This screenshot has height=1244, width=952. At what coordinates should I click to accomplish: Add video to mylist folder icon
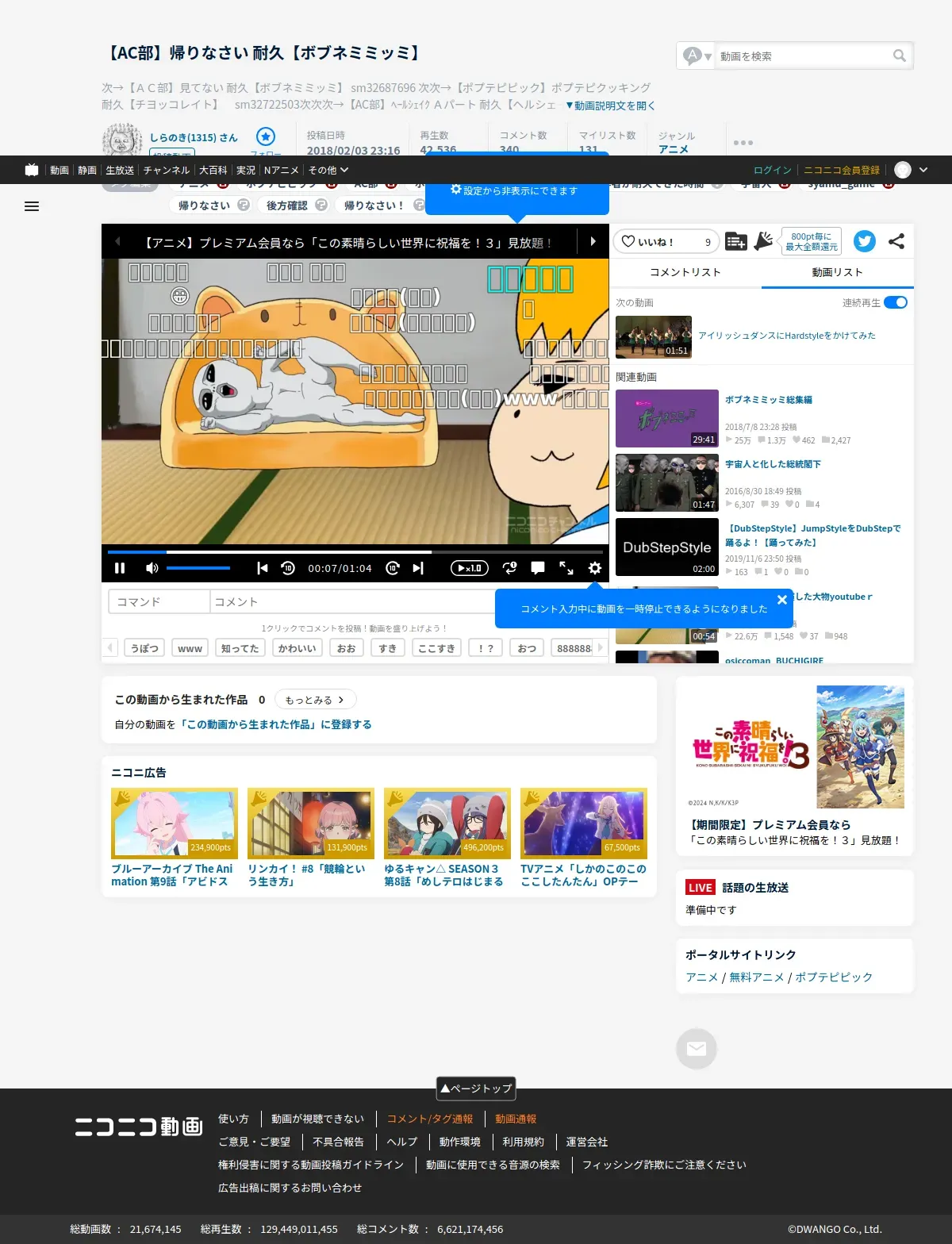click(x=736, y=241)
